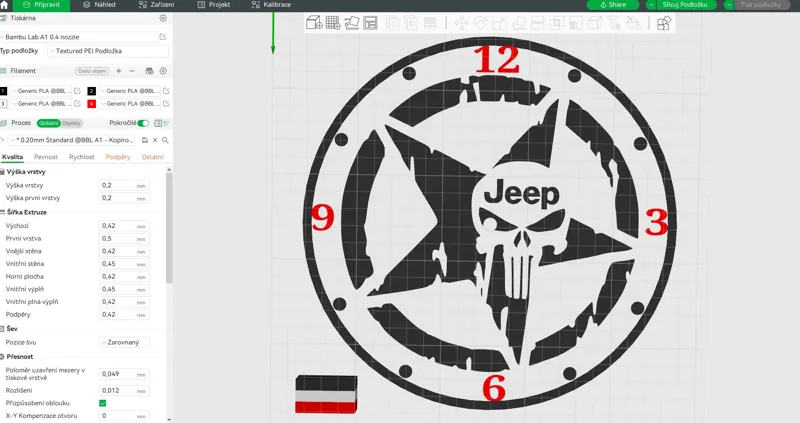Select the Rychlost settings tab

coord(82,157)
